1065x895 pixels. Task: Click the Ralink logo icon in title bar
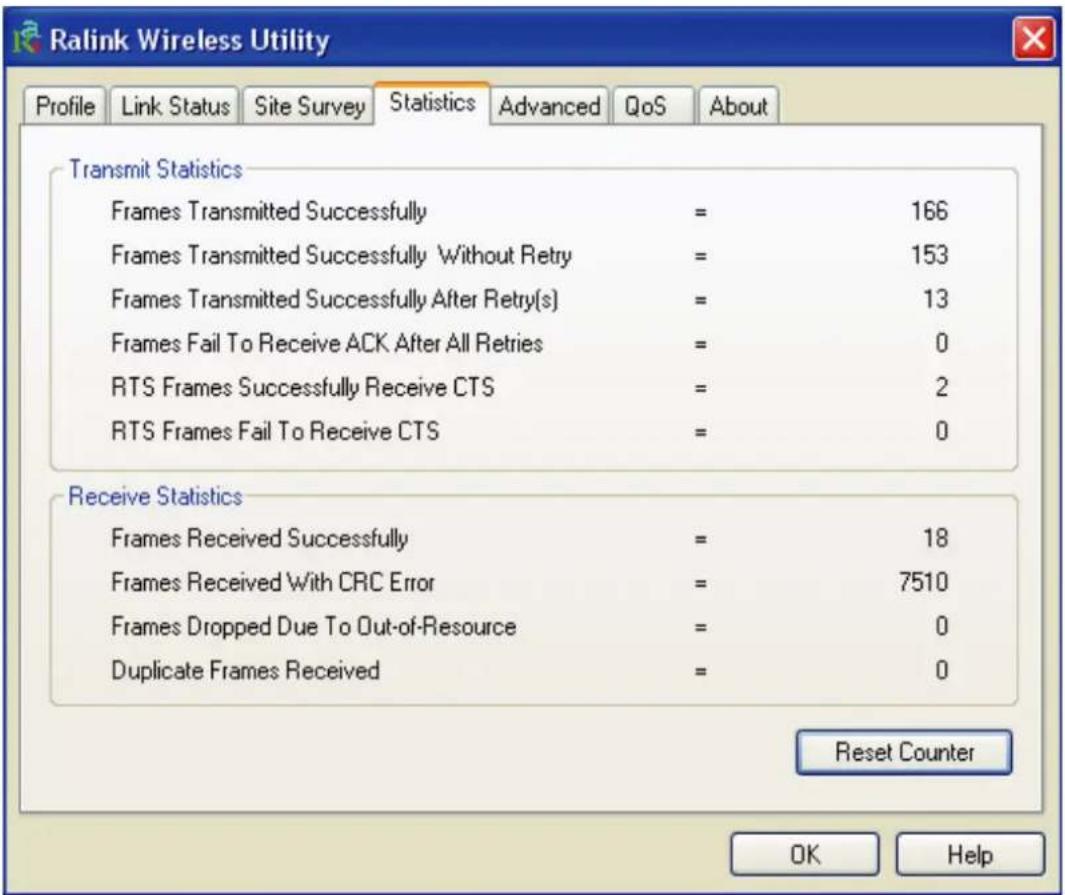(26, 38)
